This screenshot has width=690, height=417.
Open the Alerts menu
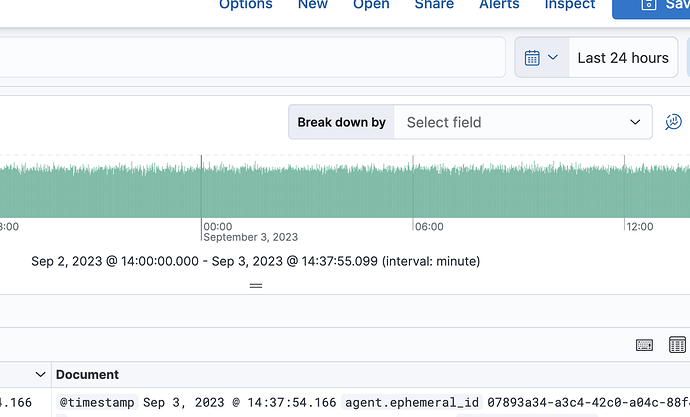click(x=499, y=4)
